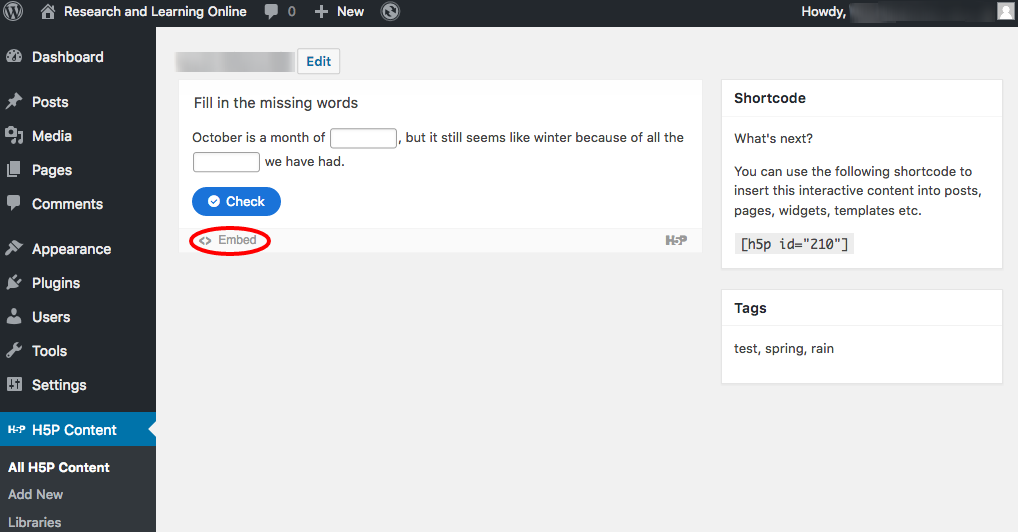Open Libraries under H5P Content
The width and height of the screenshot is (1018, 532).
[34, 522]
